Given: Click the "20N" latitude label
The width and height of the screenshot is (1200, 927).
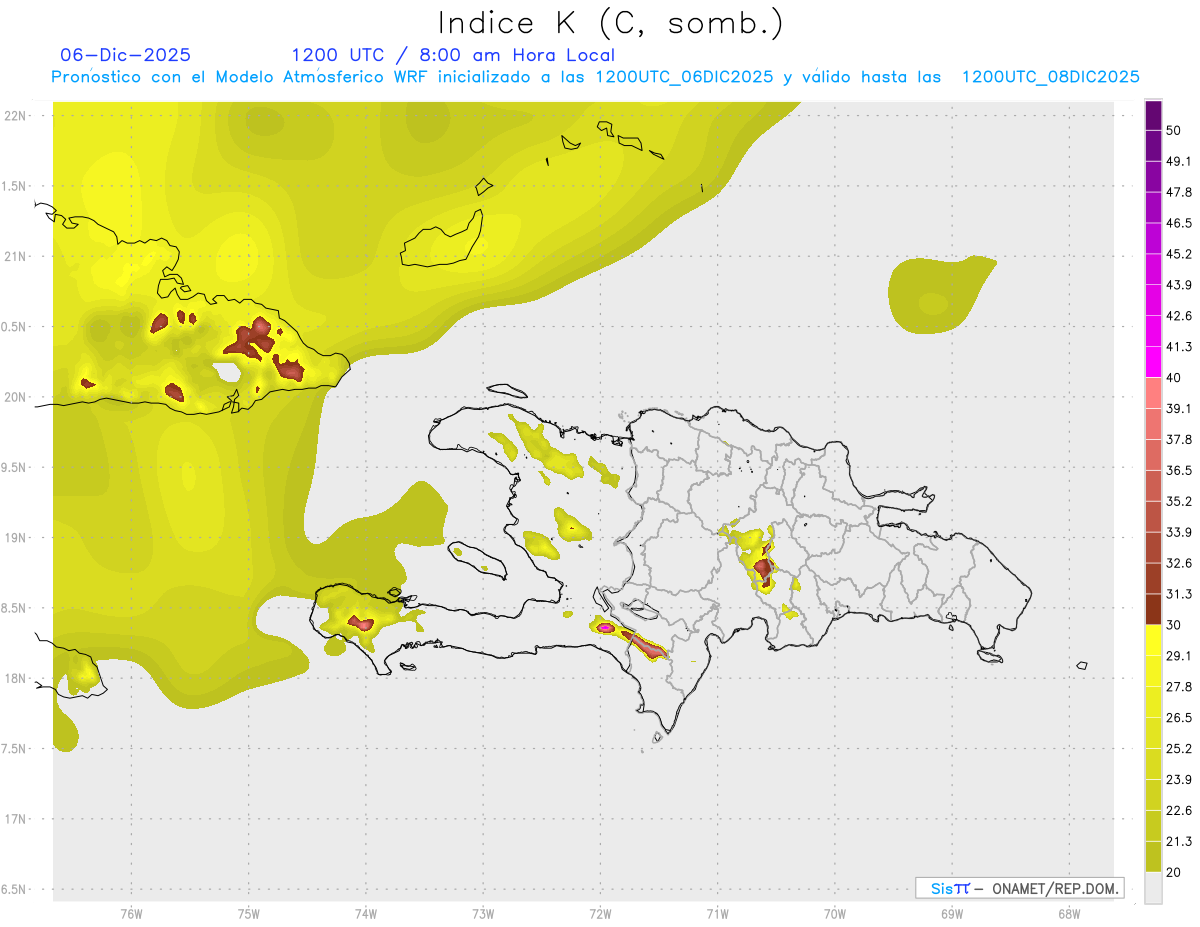Looking at the screenshot, I should 16,397.
